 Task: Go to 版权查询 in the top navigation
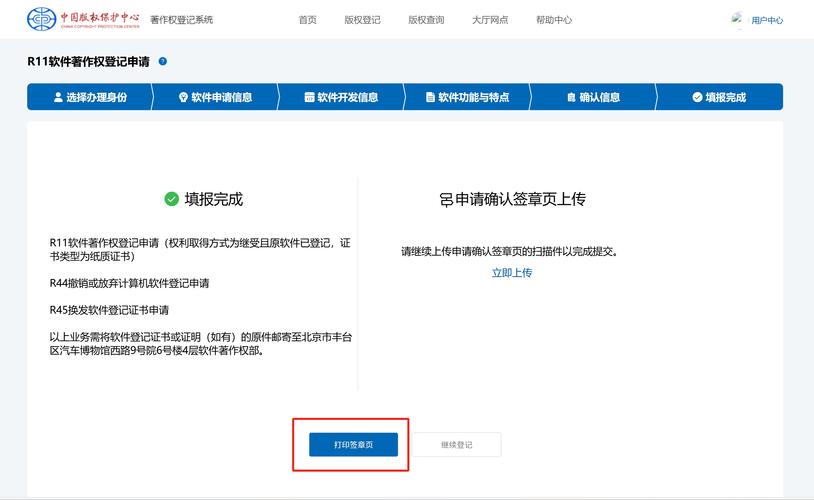(426, 20)
